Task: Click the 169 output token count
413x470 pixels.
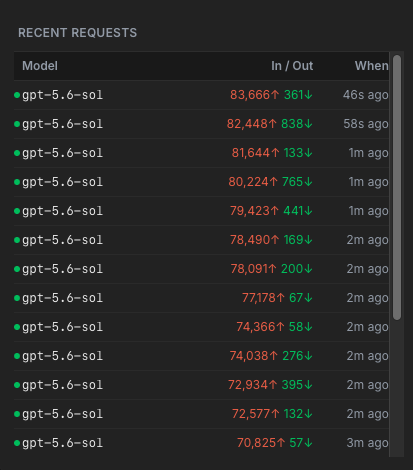Action: point(298,240)
